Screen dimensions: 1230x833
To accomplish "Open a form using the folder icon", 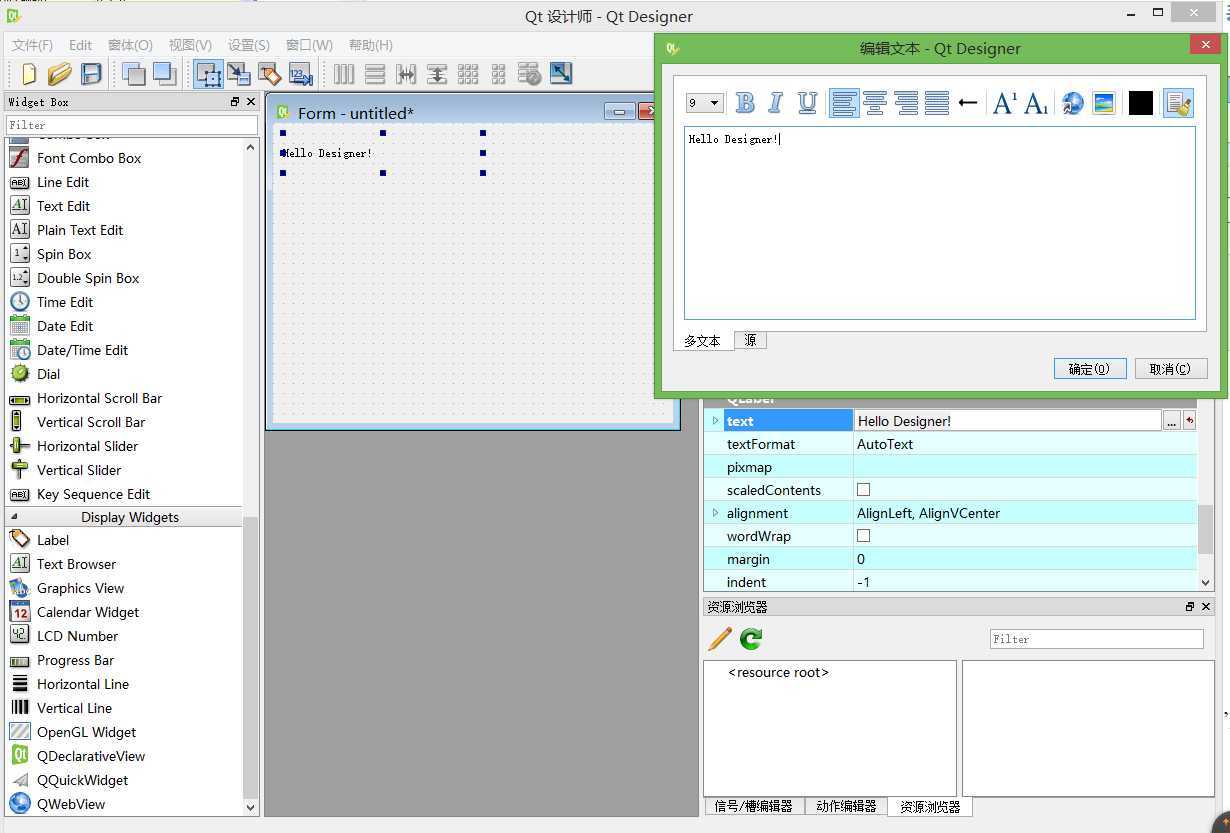I will point(60,74).
